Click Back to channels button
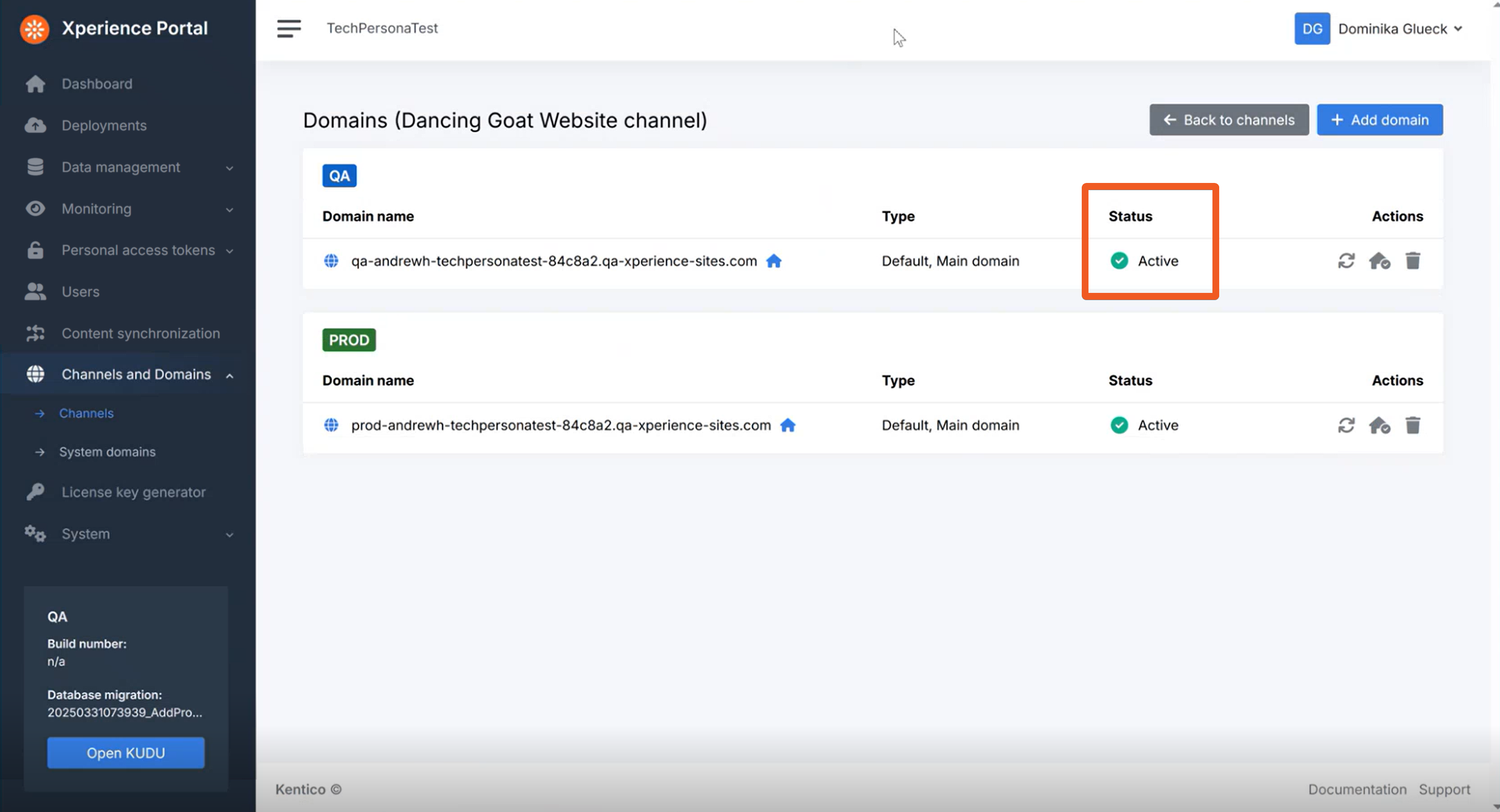Viewport: 1500px width, 812px height. click(x=1229, y=120)
